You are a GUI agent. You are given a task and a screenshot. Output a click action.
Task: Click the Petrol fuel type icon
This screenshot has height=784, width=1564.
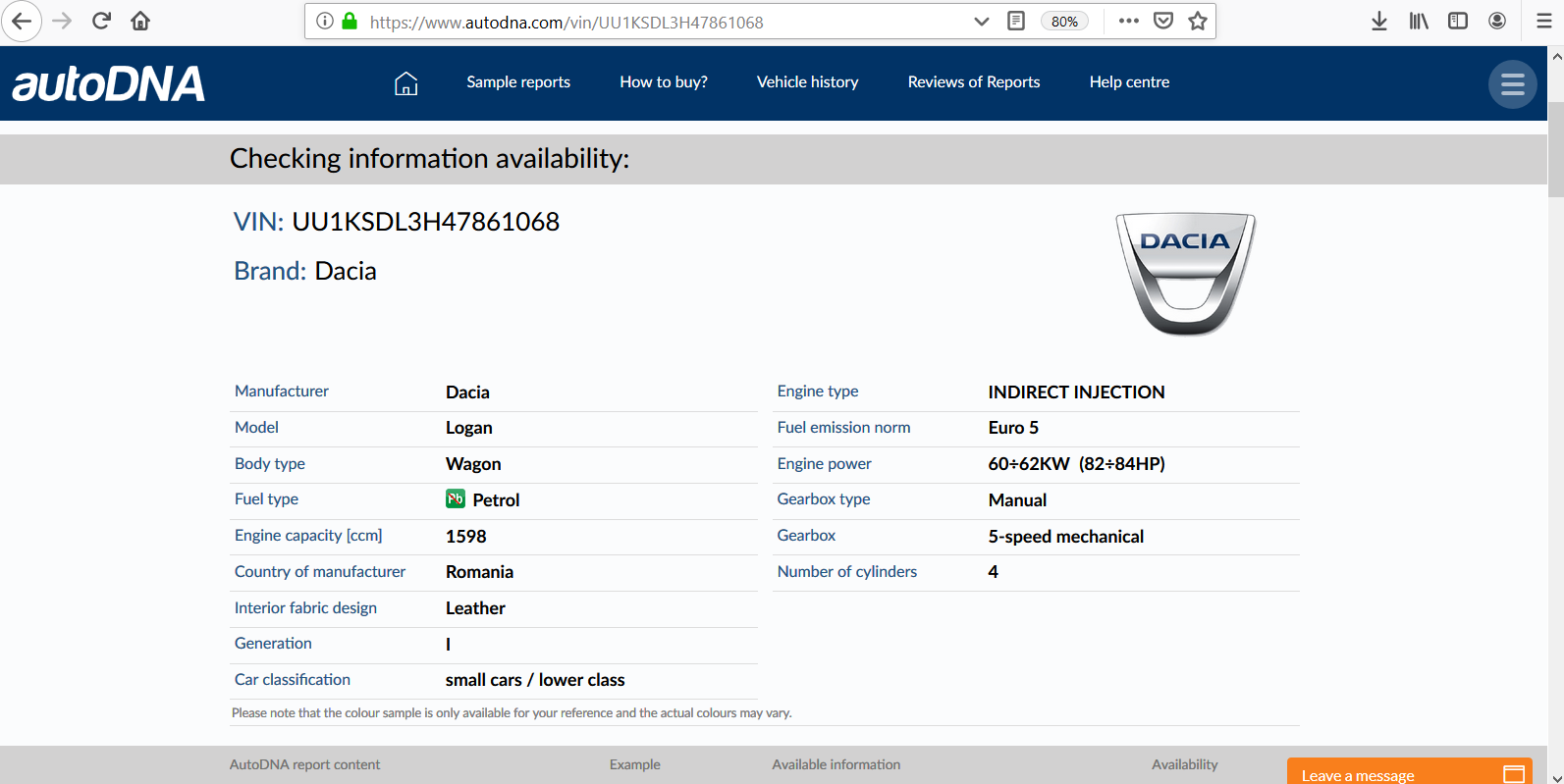[x=455, y=498]
